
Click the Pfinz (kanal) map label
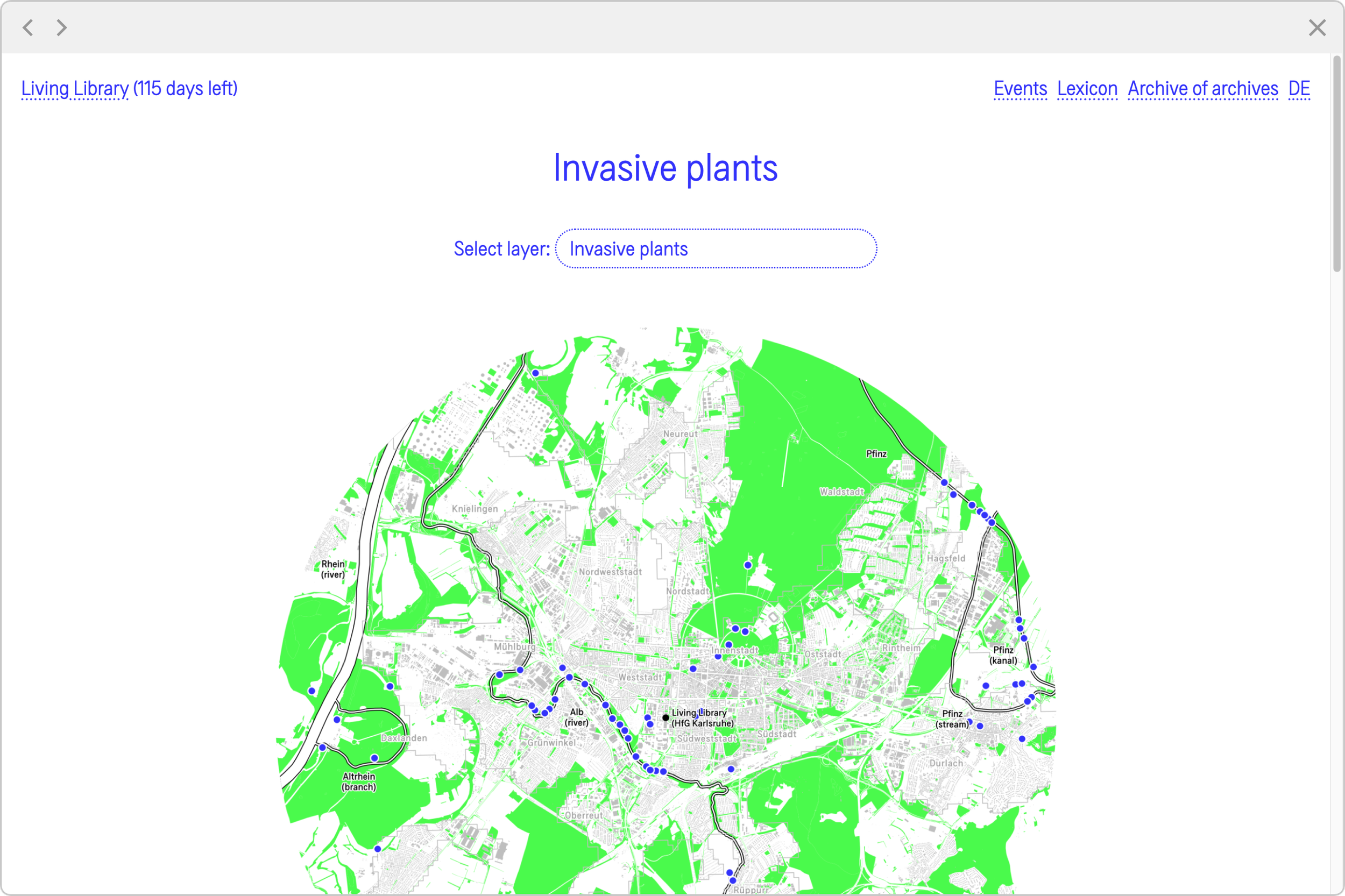[x=1003, y=655]
